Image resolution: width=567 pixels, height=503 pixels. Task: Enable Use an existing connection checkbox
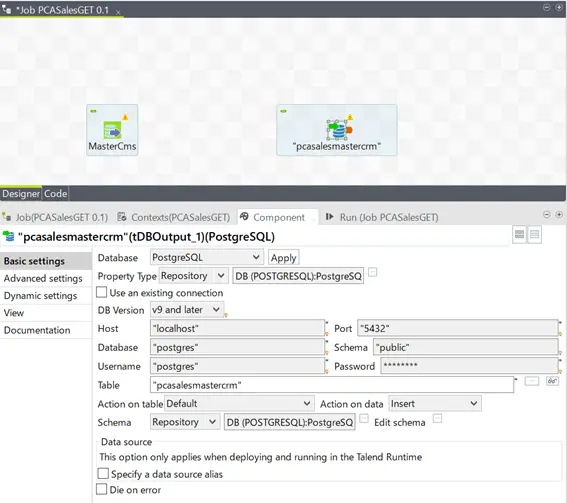(x=102, y=292)
